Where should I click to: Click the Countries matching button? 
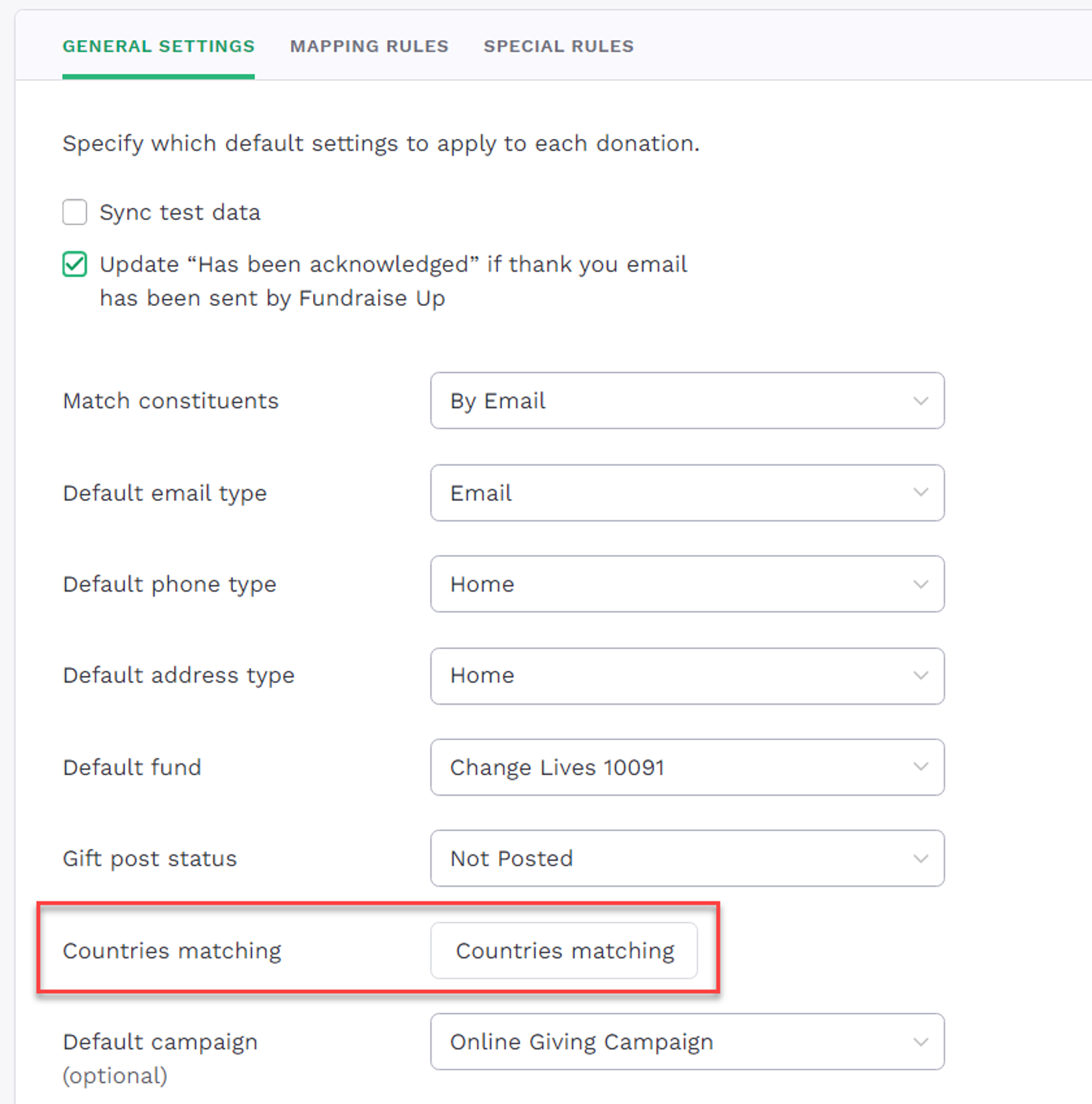coord(564,950)
